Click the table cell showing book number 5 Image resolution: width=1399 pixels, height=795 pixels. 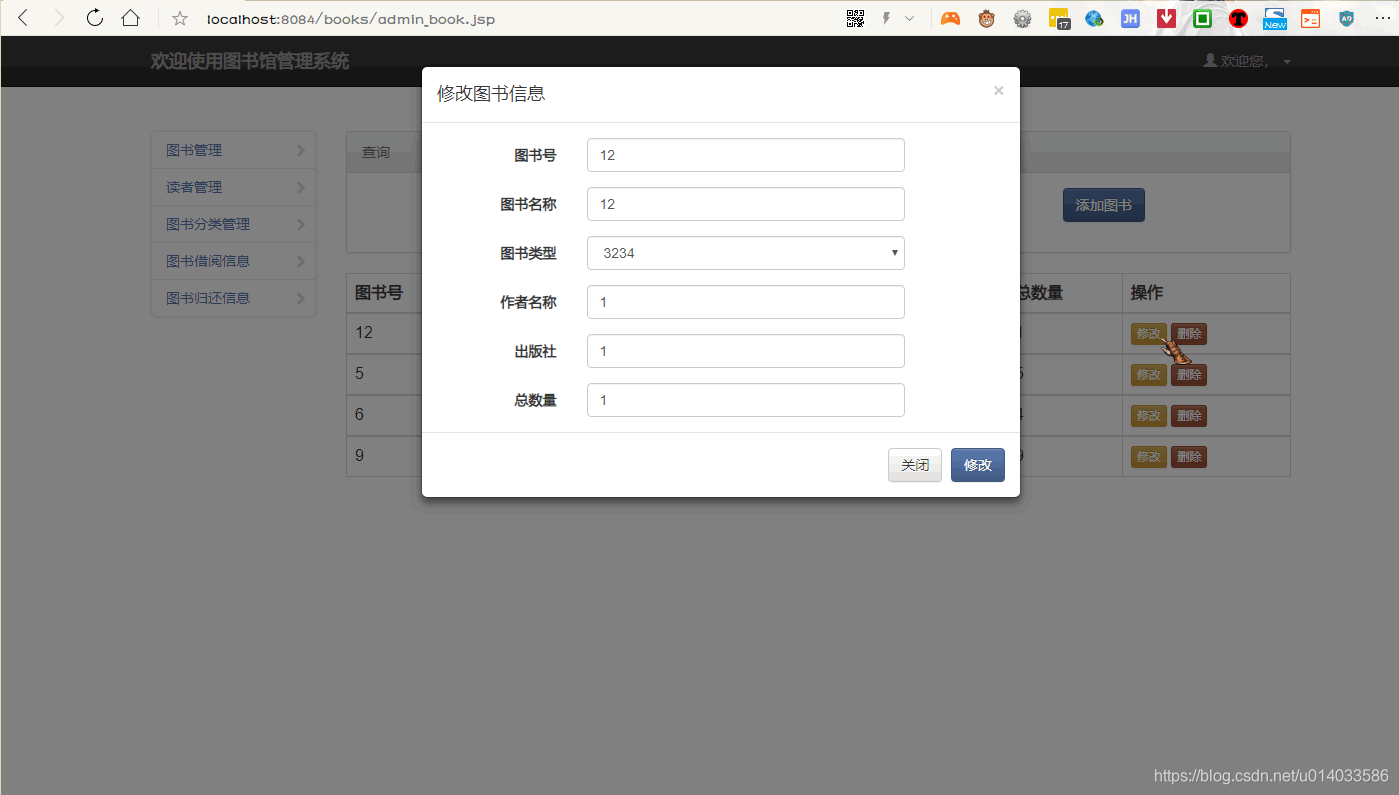tap(360, 374)
